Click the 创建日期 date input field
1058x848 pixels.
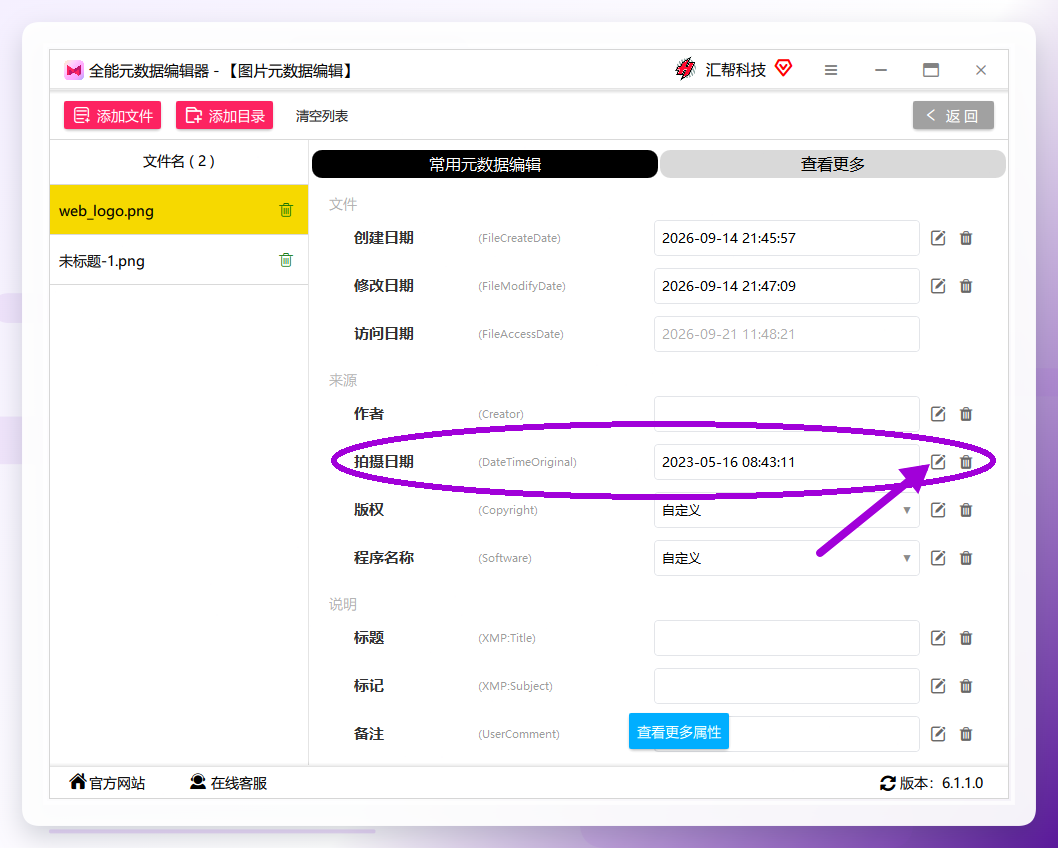tap(787, 238)
